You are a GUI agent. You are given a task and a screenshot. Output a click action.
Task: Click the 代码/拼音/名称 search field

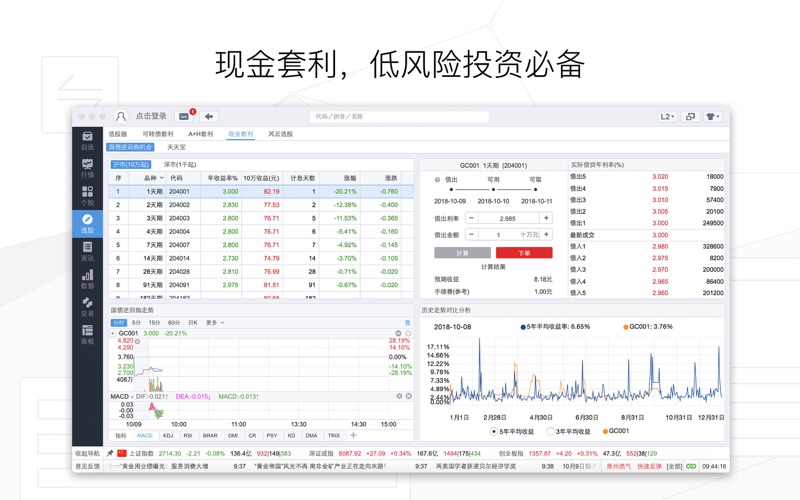click(399, 116)
